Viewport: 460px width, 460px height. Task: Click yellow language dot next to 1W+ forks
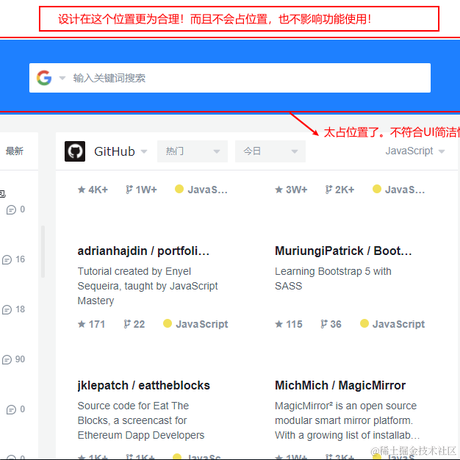(x=179, y=189)
